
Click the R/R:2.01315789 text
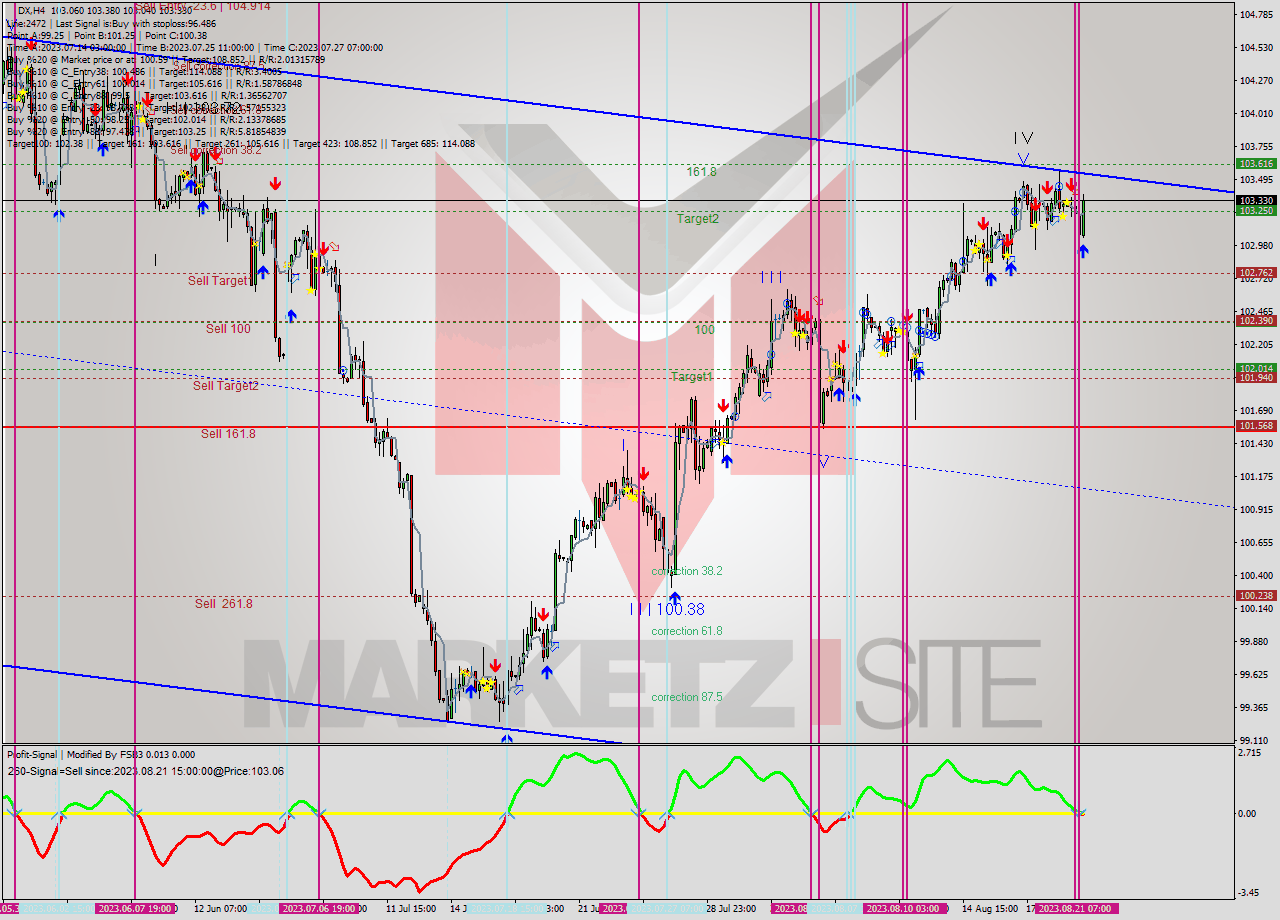[291, 59]
